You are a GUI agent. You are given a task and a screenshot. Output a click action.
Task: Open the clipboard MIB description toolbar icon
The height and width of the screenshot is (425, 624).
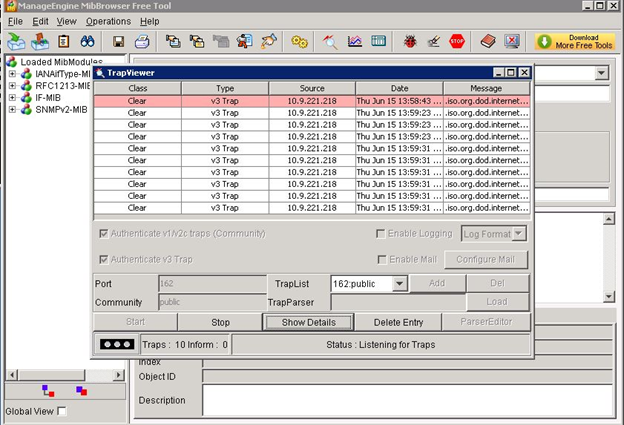[64, 41]
